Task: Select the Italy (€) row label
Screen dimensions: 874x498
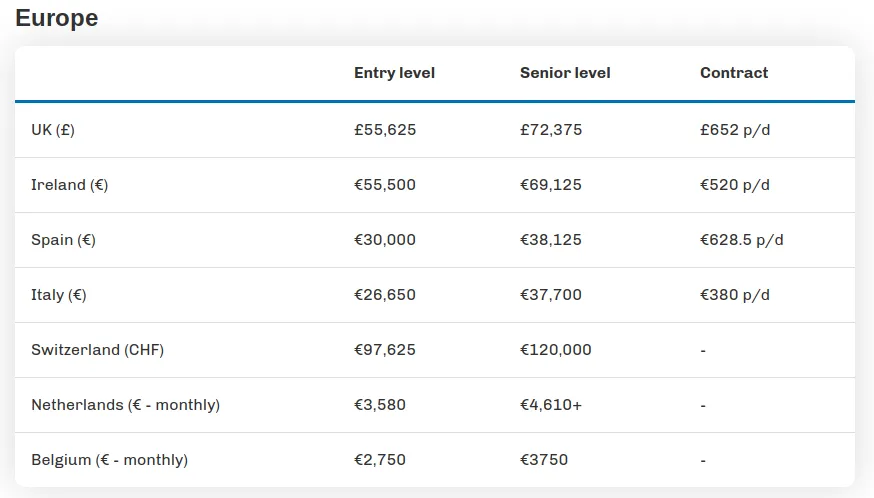Action: point(61,295)
